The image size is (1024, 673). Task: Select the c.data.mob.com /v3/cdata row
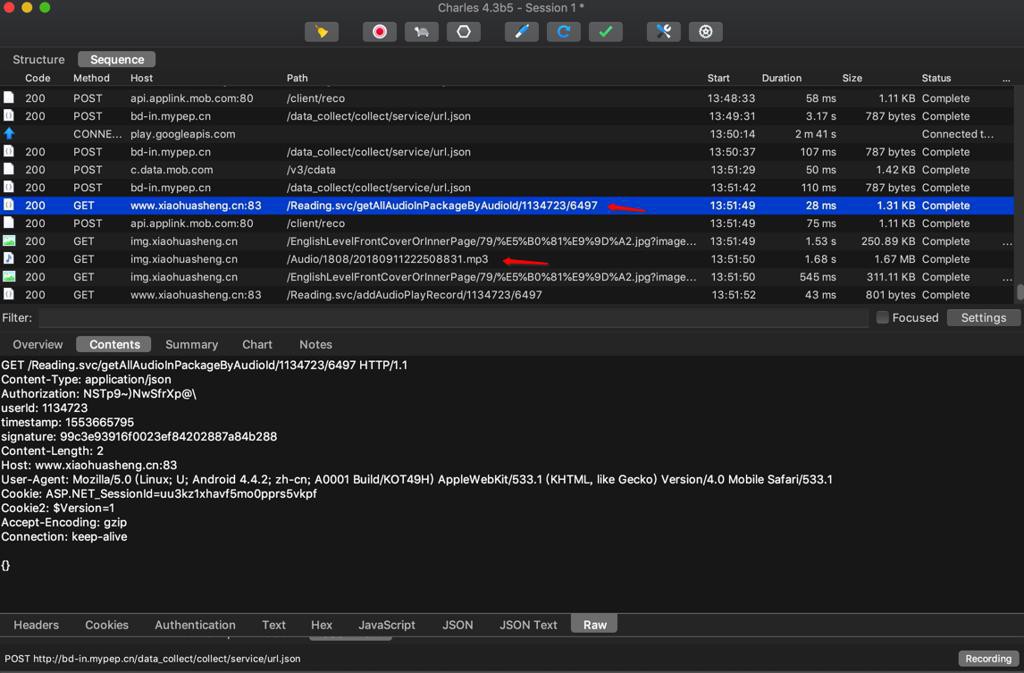[x=507, y=170]
